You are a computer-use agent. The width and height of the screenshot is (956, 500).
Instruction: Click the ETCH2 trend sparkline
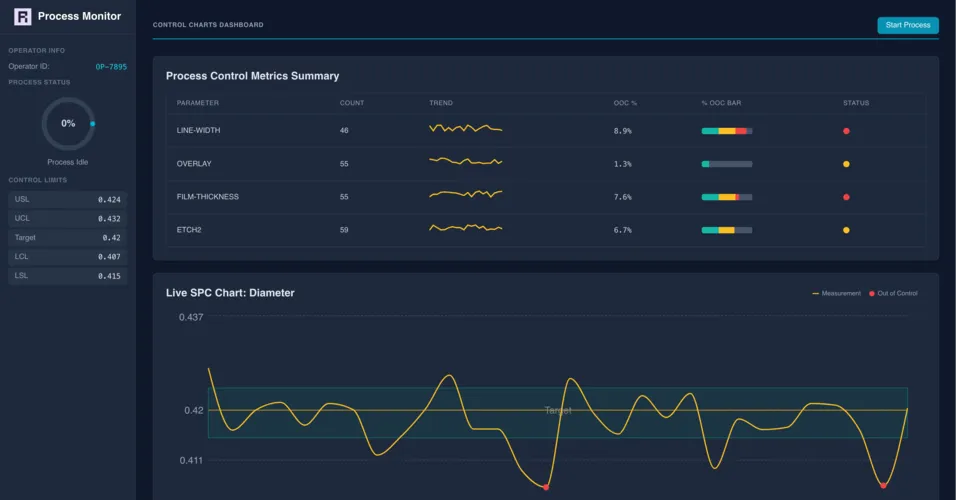point(466,227)
